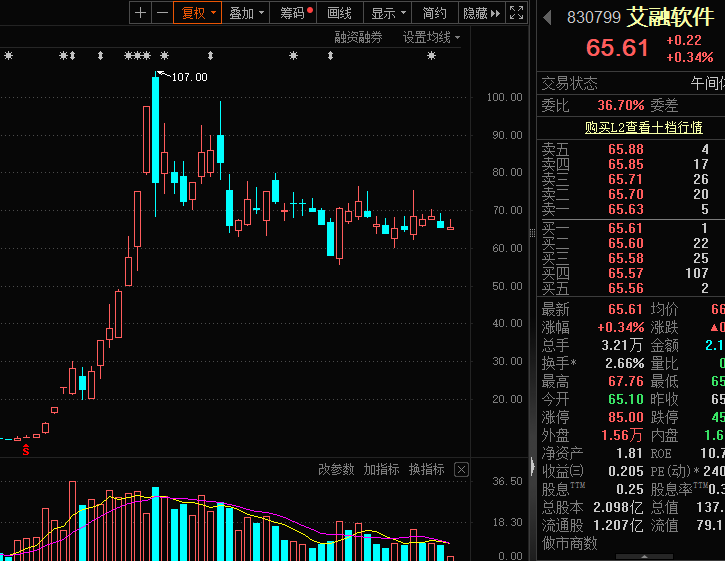Toggle 隐藏 hide panel button
Screen dimensions: 725x561
pyautogui.click(x=480, y=13)
